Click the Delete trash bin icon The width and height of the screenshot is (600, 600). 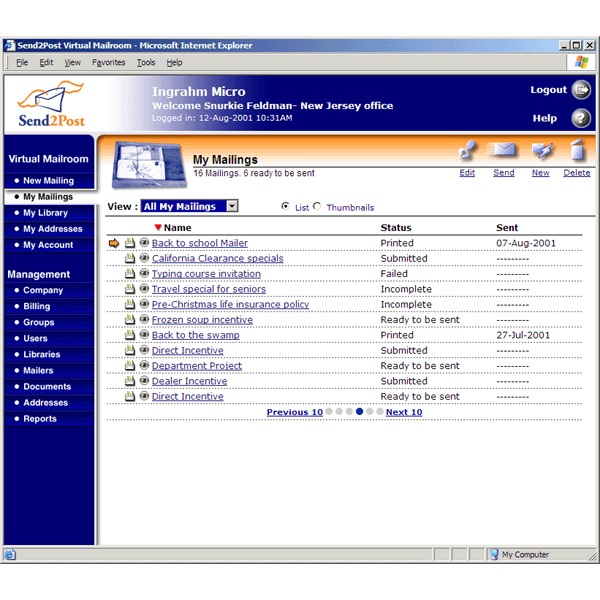point(577,150)
